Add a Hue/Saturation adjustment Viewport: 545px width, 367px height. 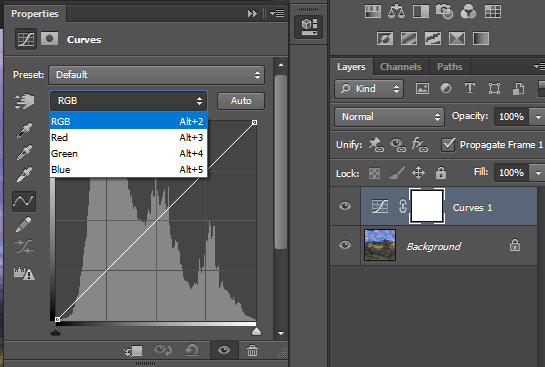coord(373,11)
